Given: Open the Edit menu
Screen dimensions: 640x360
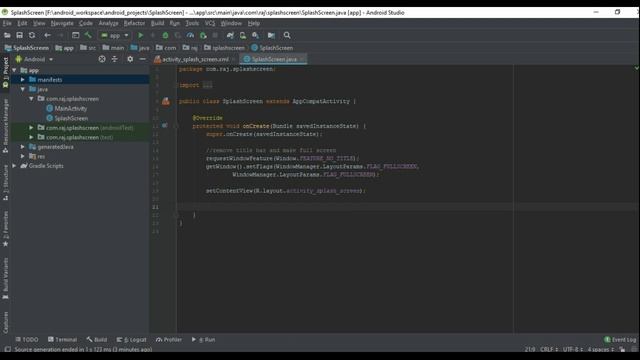Looking at the screenshot, I should 22,23.
